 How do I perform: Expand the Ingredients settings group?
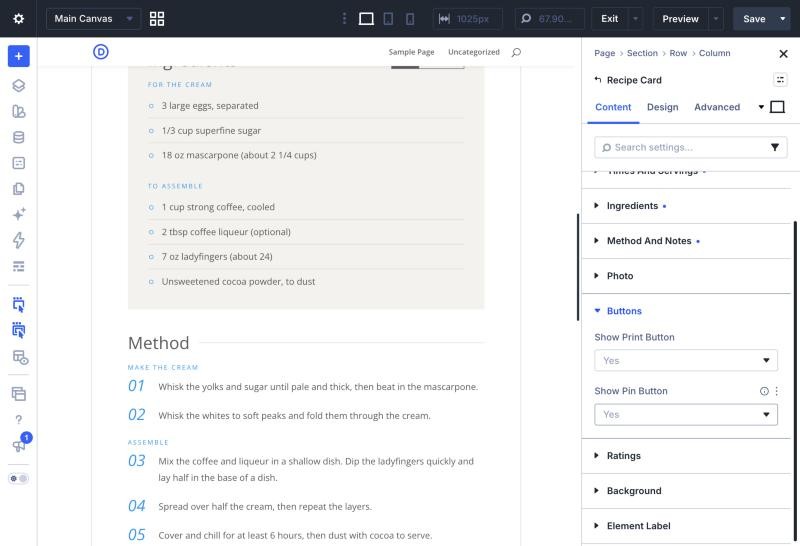(x=686, y=206)
